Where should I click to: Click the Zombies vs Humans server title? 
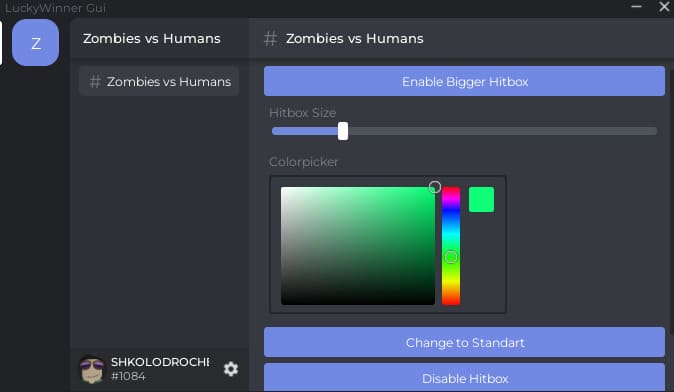pyautogui.click(x=152, y=39)
